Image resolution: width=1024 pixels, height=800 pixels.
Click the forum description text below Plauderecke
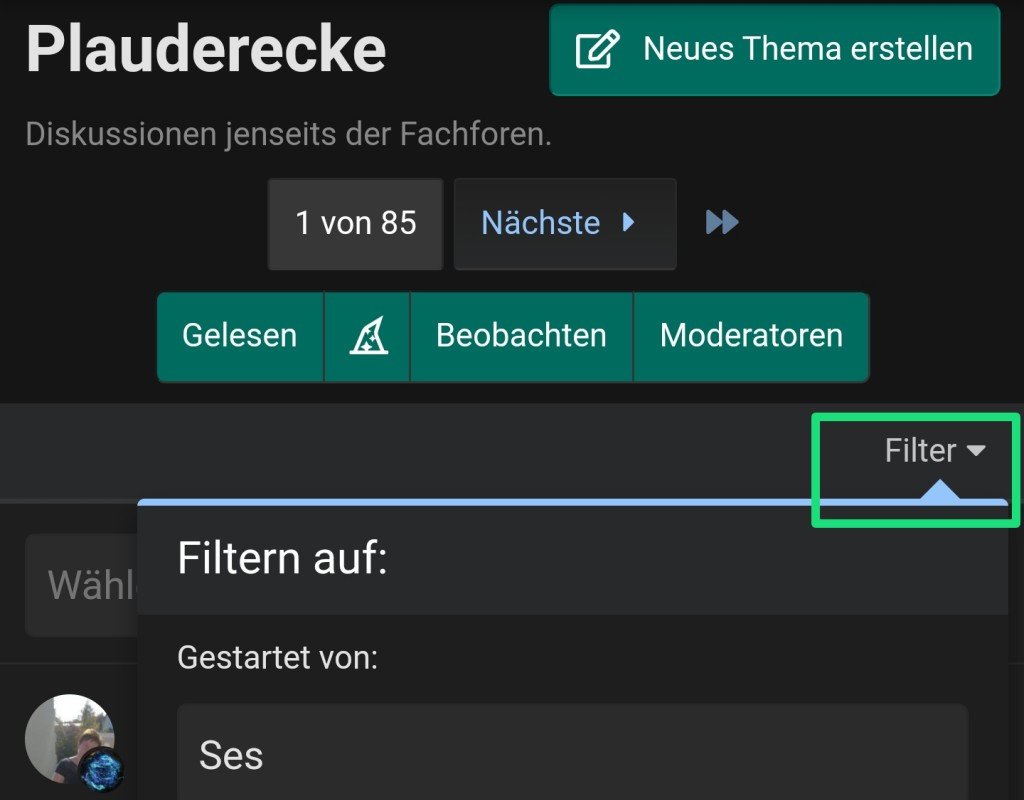tap(288, 135)
